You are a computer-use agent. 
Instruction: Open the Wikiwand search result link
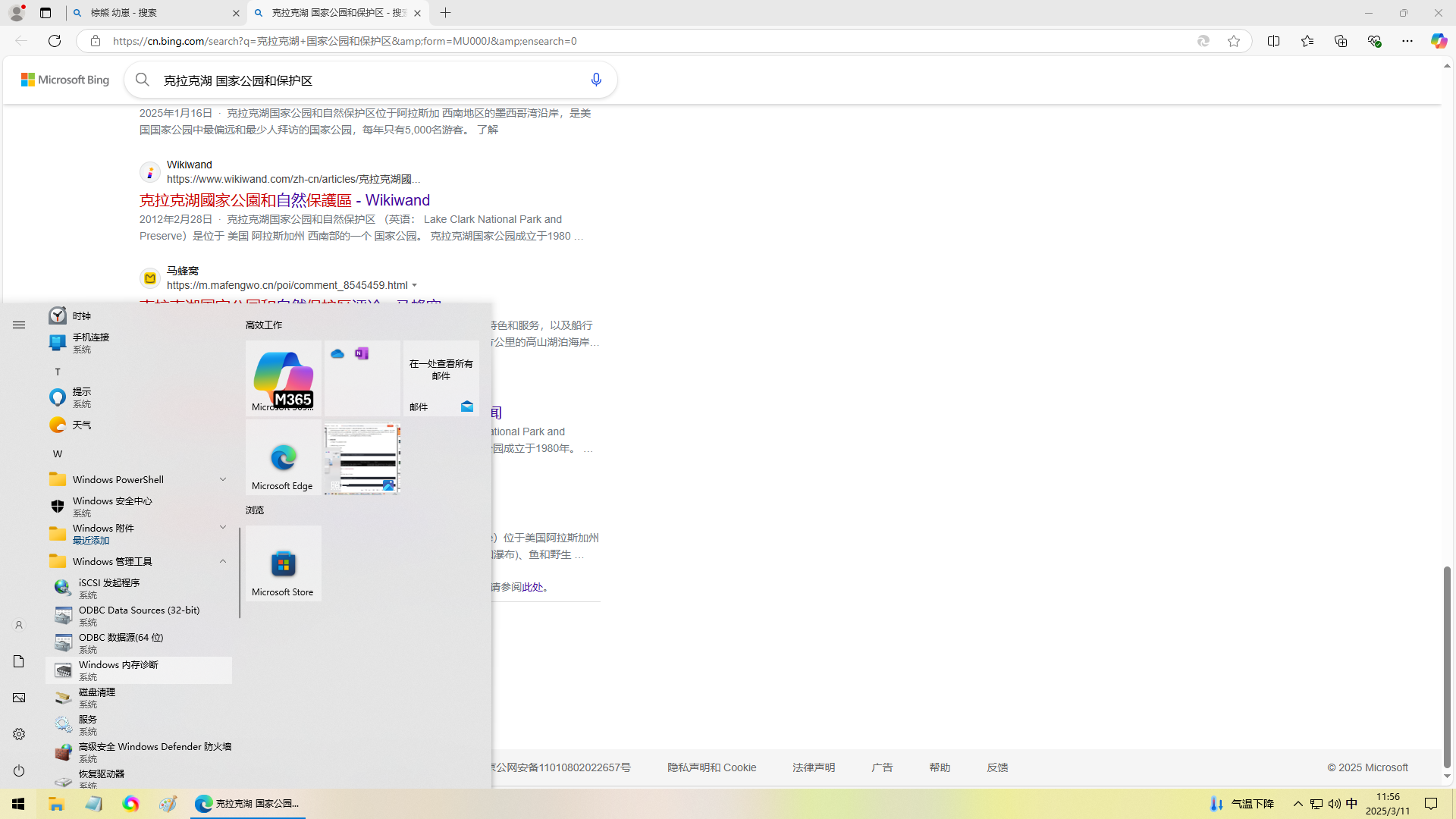click(284, 200)
